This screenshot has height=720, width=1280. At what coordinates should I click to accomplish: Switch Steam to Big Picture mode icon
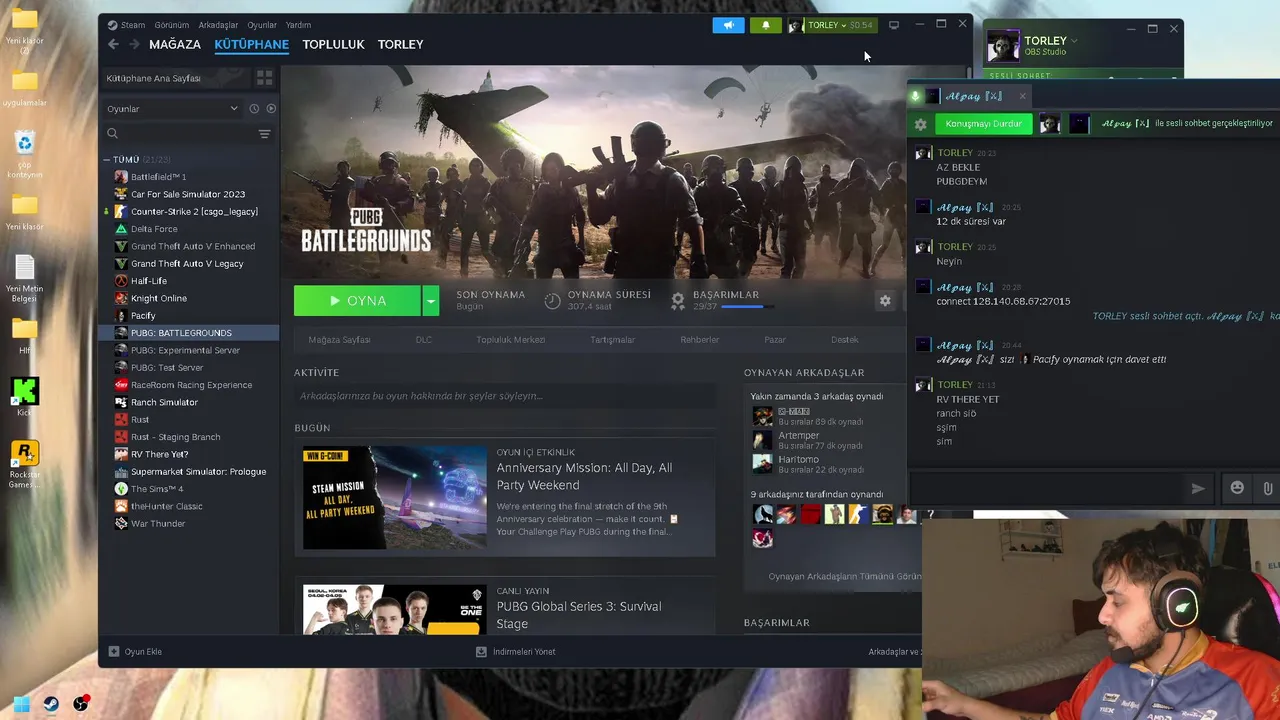[x=894, y=25]
